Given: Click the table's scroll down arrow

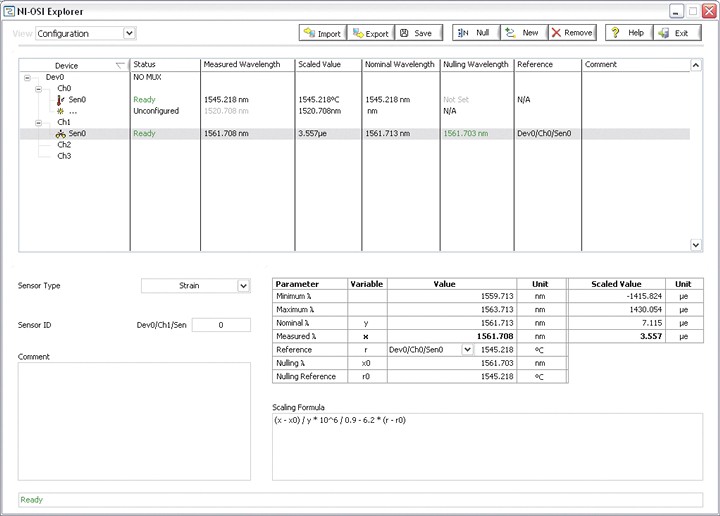Looking at the screenshot, I should (x=696, y=244).
